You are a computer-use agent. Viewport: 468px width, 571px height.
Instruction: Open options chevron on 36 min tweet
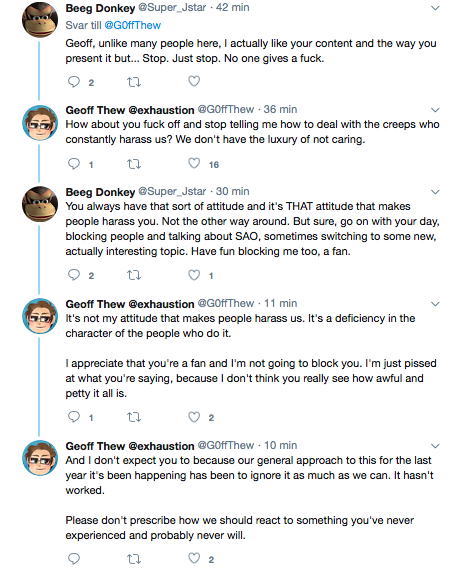point(435,110)
